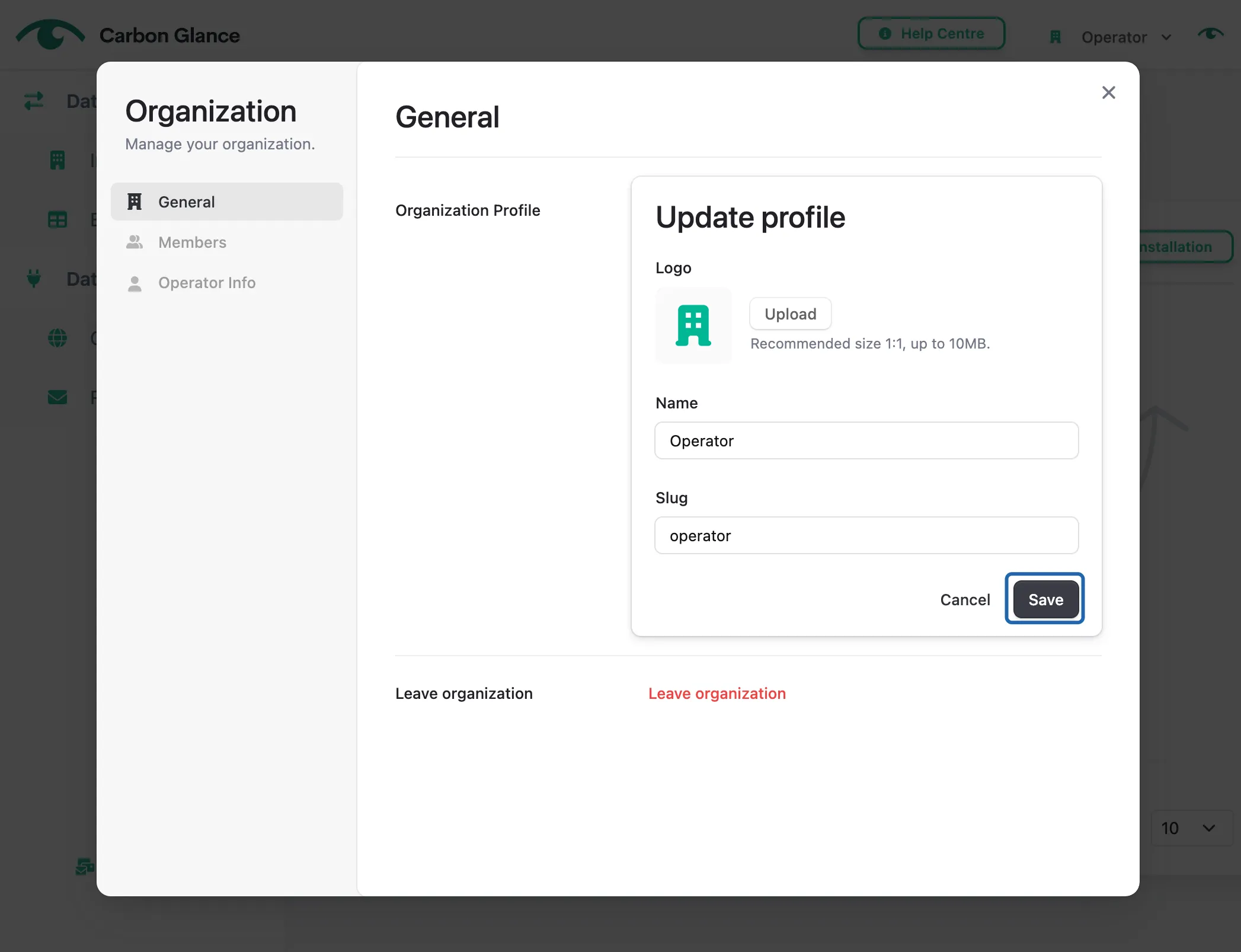Click the people icon beside Members
Image resolution: width=1241 pixels, height=952 pixels.
coord(135,242)
